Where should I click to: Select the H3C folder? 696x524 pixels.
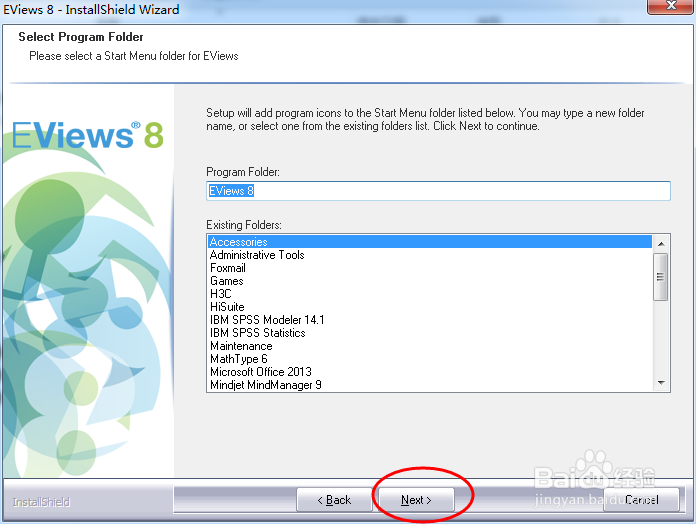pos(430,294)
